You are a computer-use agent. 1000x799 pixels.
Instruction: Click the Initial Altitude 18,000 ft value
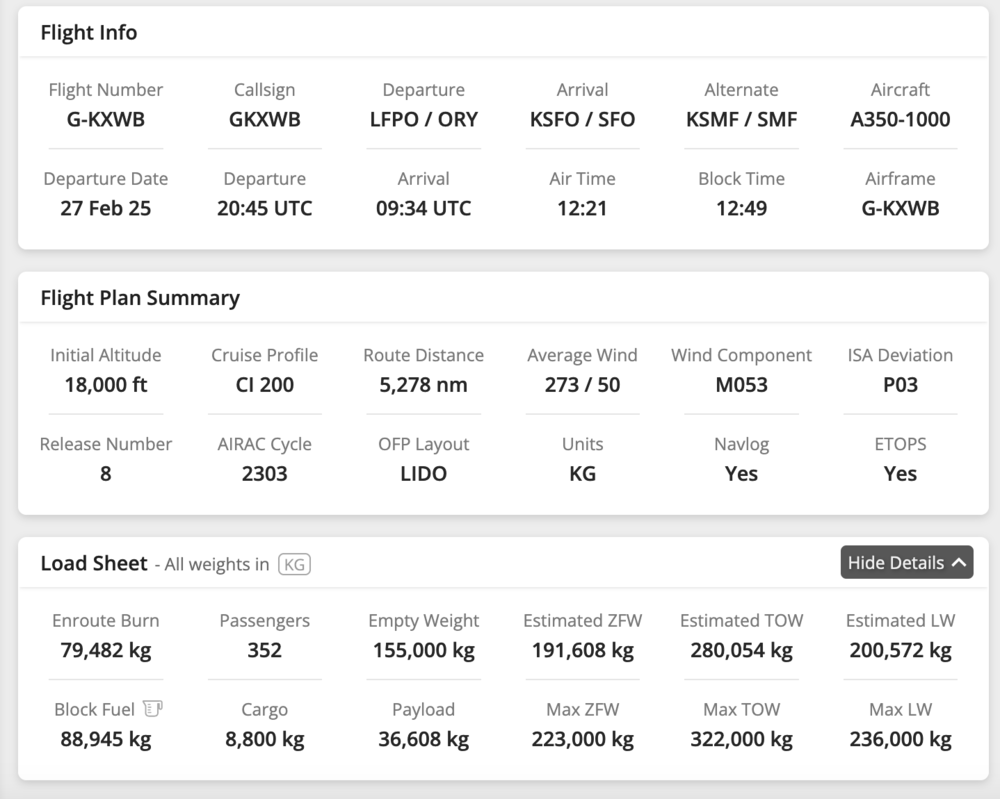[105, 384]
